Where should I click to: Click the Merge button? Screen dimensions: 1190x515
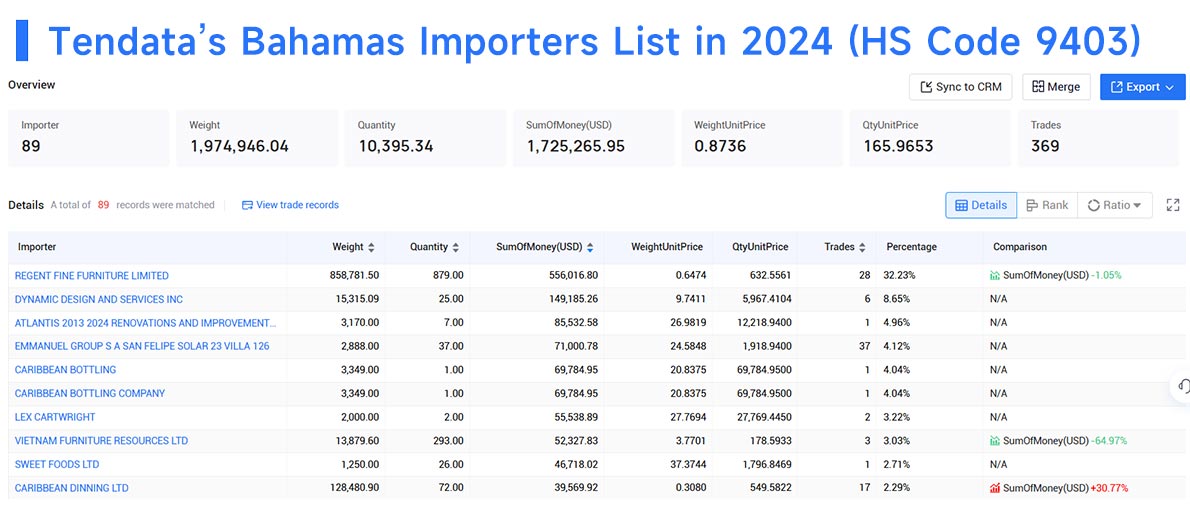pyautogui.click(x=1056, y=87)
